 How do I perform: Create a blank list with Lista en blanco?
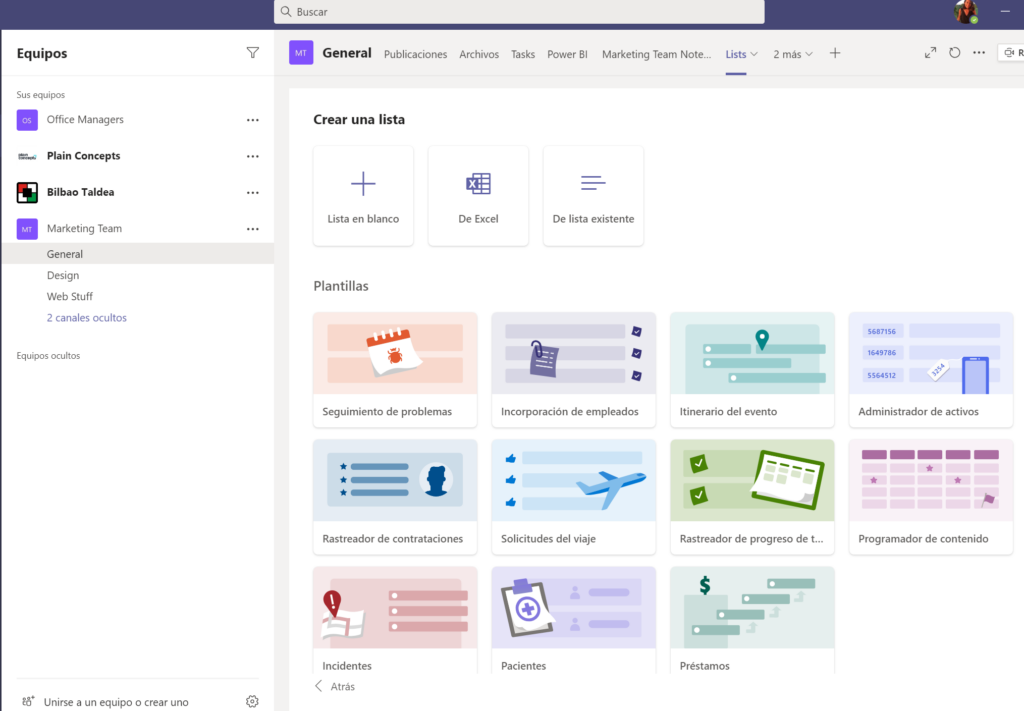363,196
